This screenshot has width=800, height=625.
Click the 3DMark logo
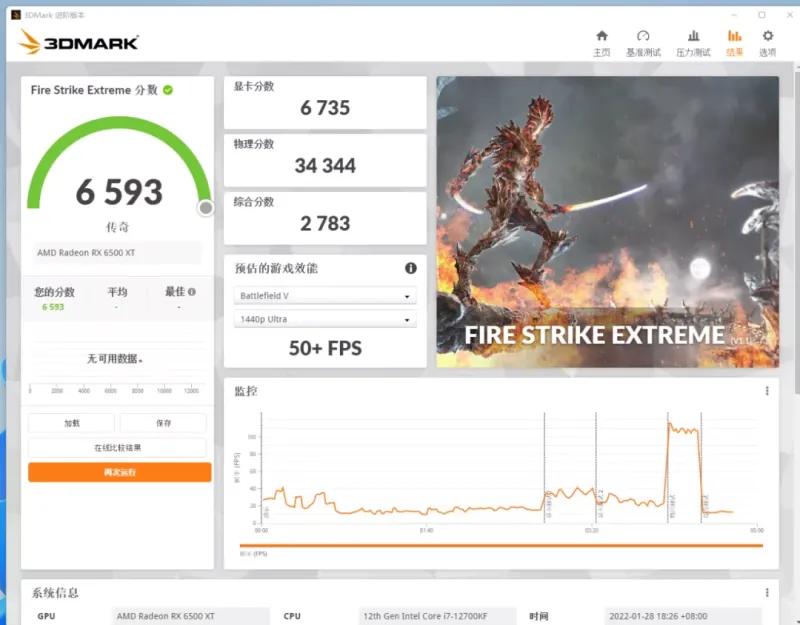point(79,42)
